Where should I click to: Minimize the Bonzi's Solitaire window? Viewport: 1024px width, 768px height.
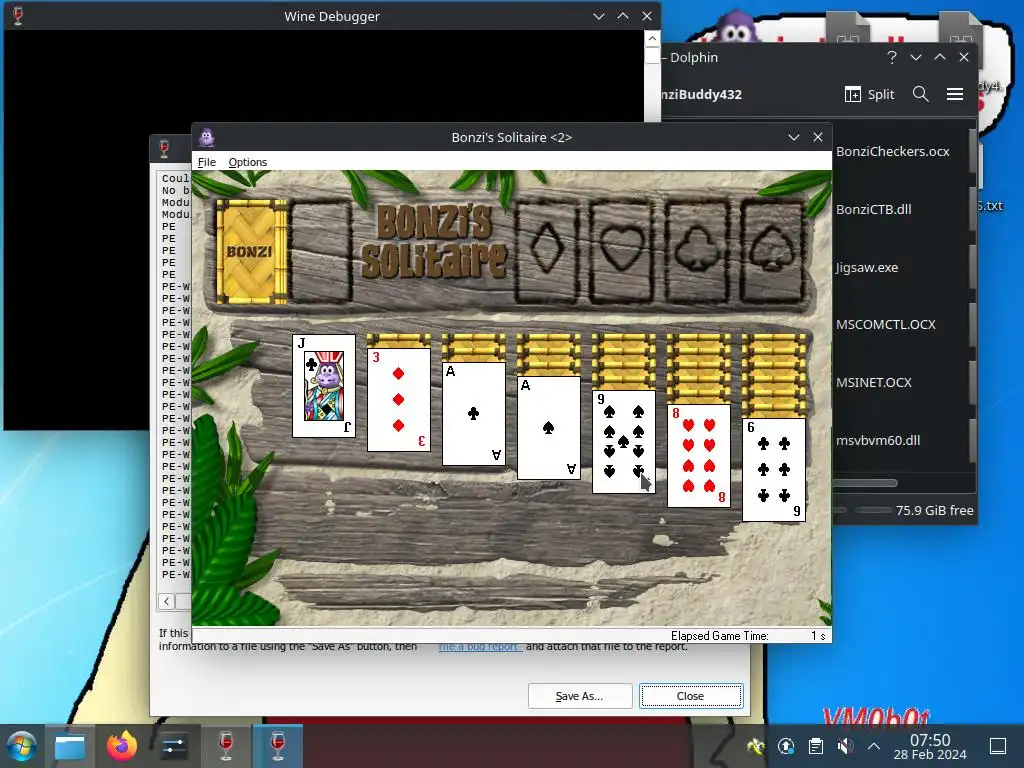793,137
